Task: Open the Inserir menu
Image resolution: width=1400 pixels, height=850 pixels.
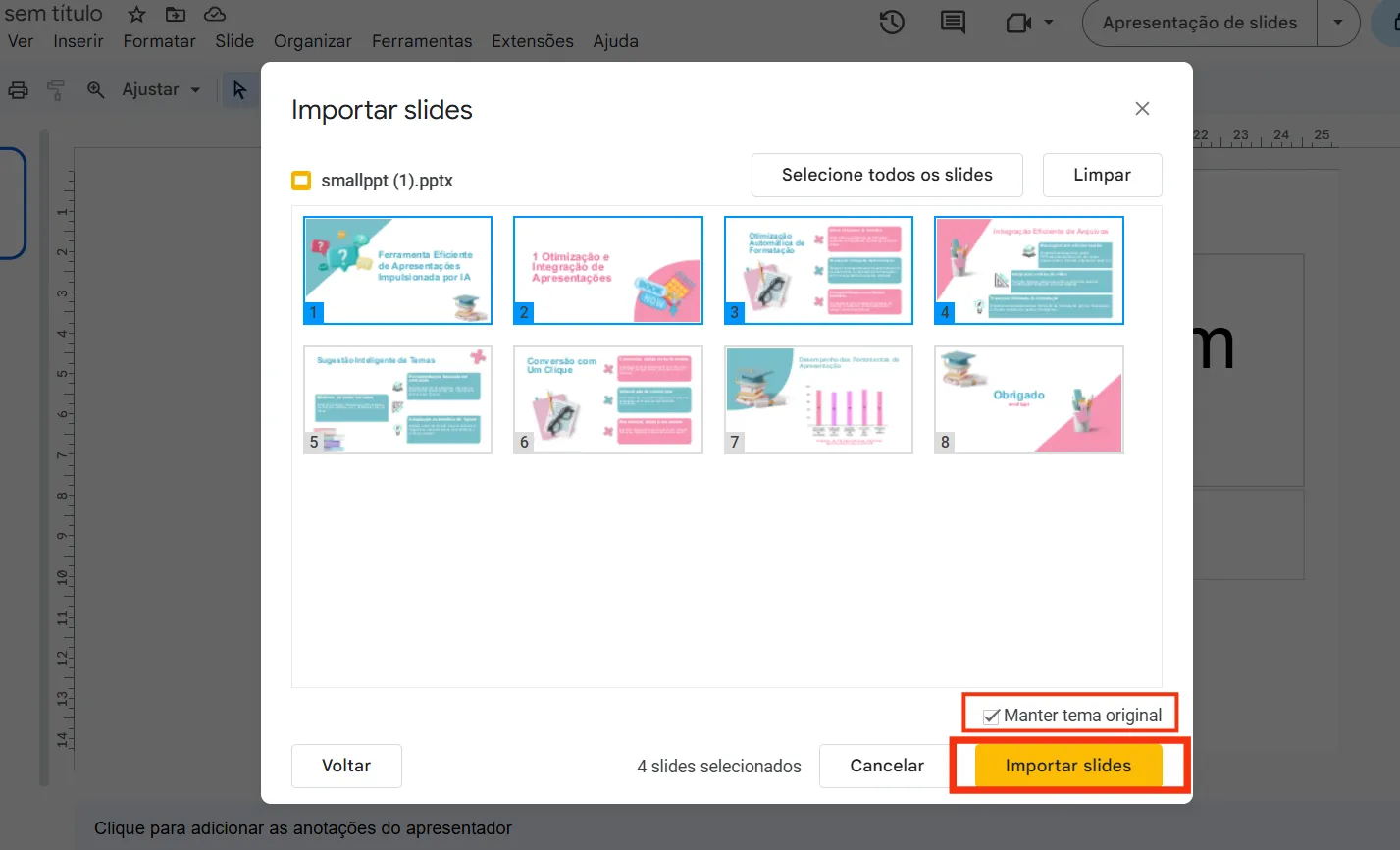Action: coord(78,41)
